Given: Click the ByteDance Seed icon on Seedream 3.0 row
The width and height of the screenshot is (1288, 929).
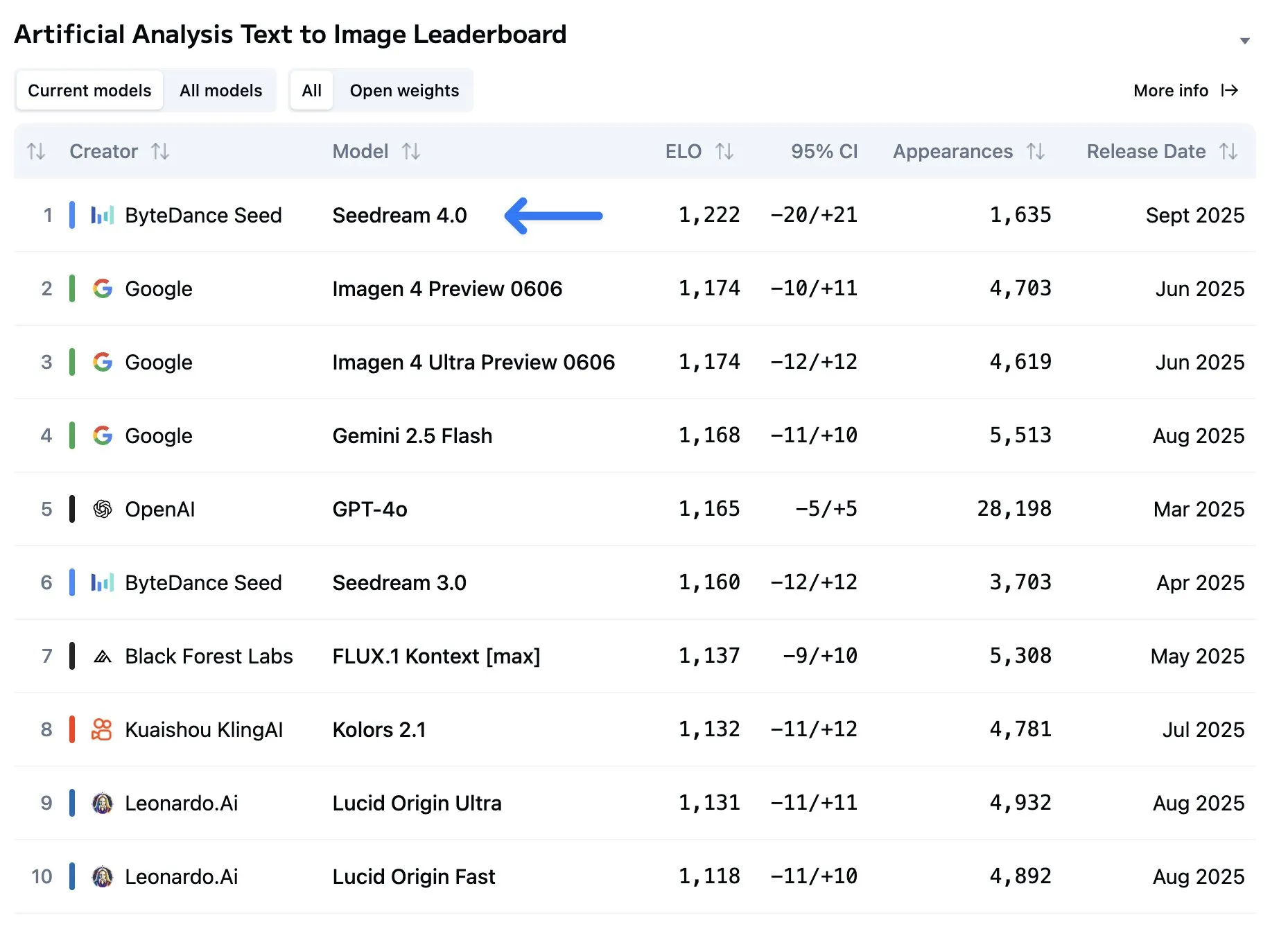Looking at the screenshot, I should point(101,582).
